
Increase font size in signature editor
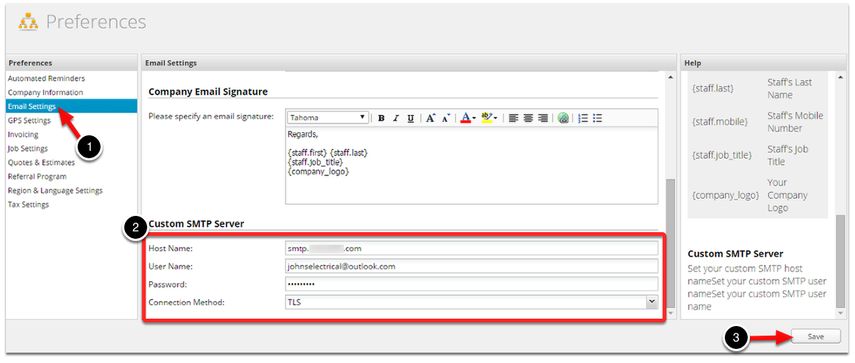pos(431,118)
